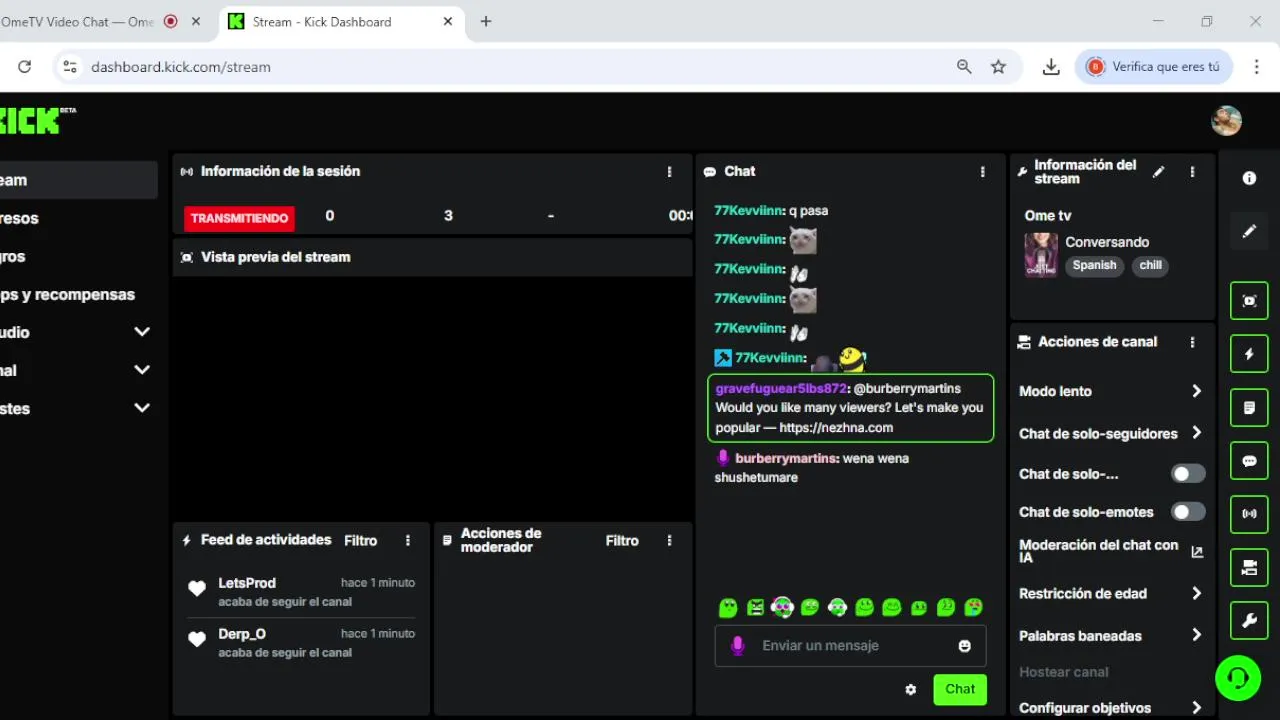This screenshot has height=720, width=1280.
Task: Expand Chat de solo-seguidores options
Action: (x=1110, y=433)
